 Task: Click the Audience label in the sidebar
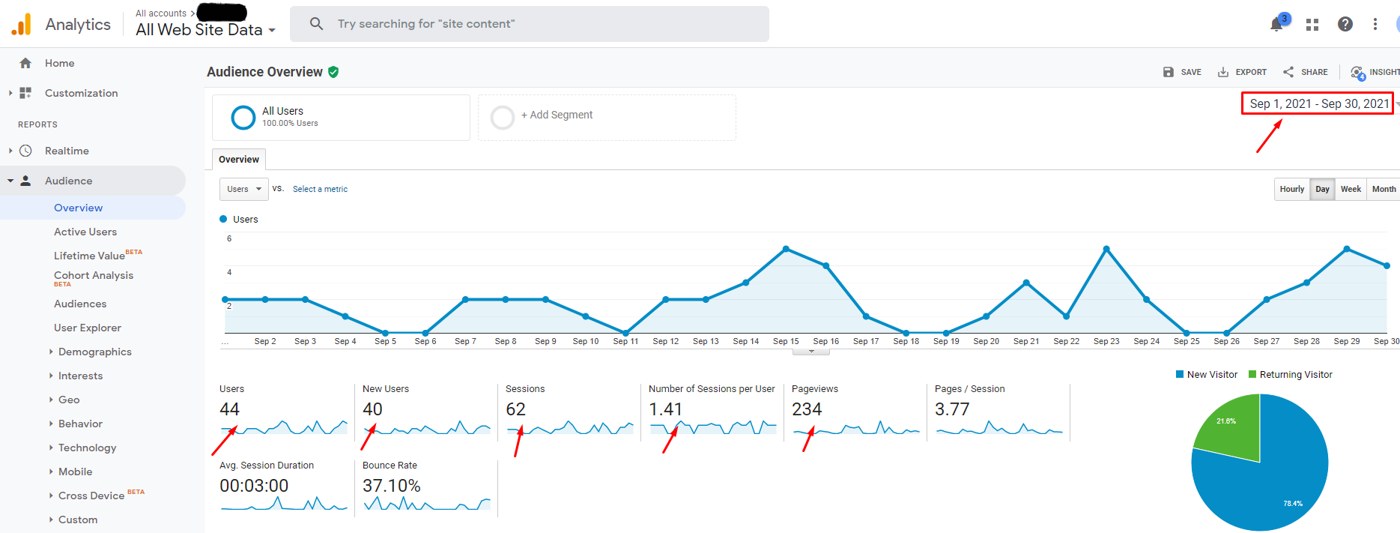point(68,181)
